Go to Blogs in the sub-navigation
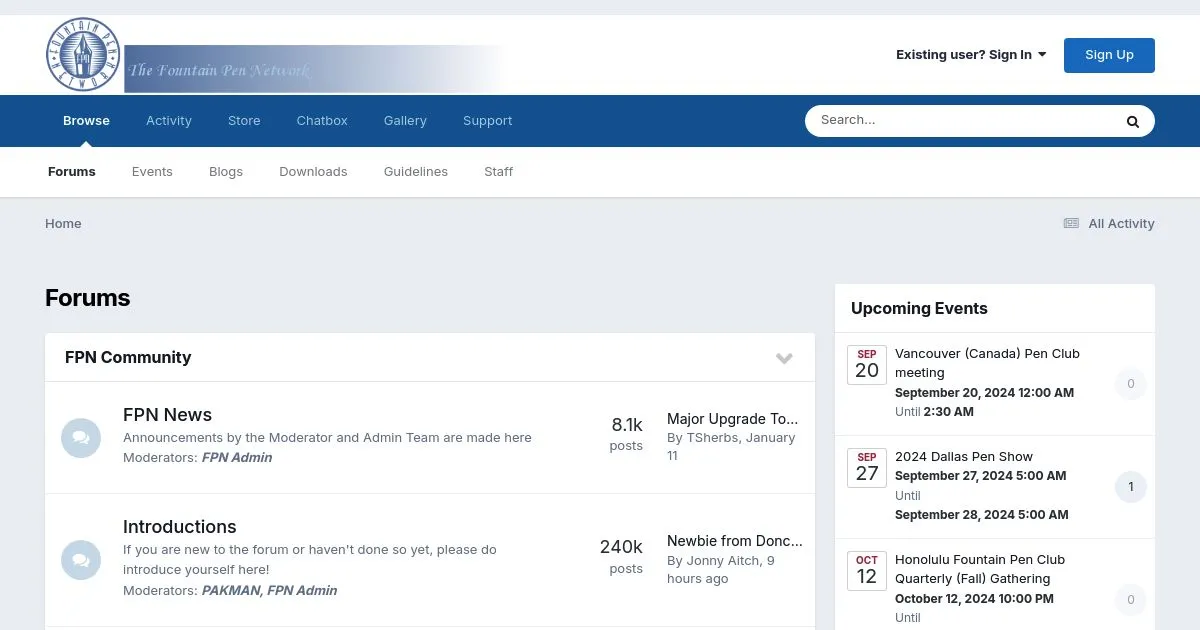Screen dimensions: 1200x630 [226, 172]
